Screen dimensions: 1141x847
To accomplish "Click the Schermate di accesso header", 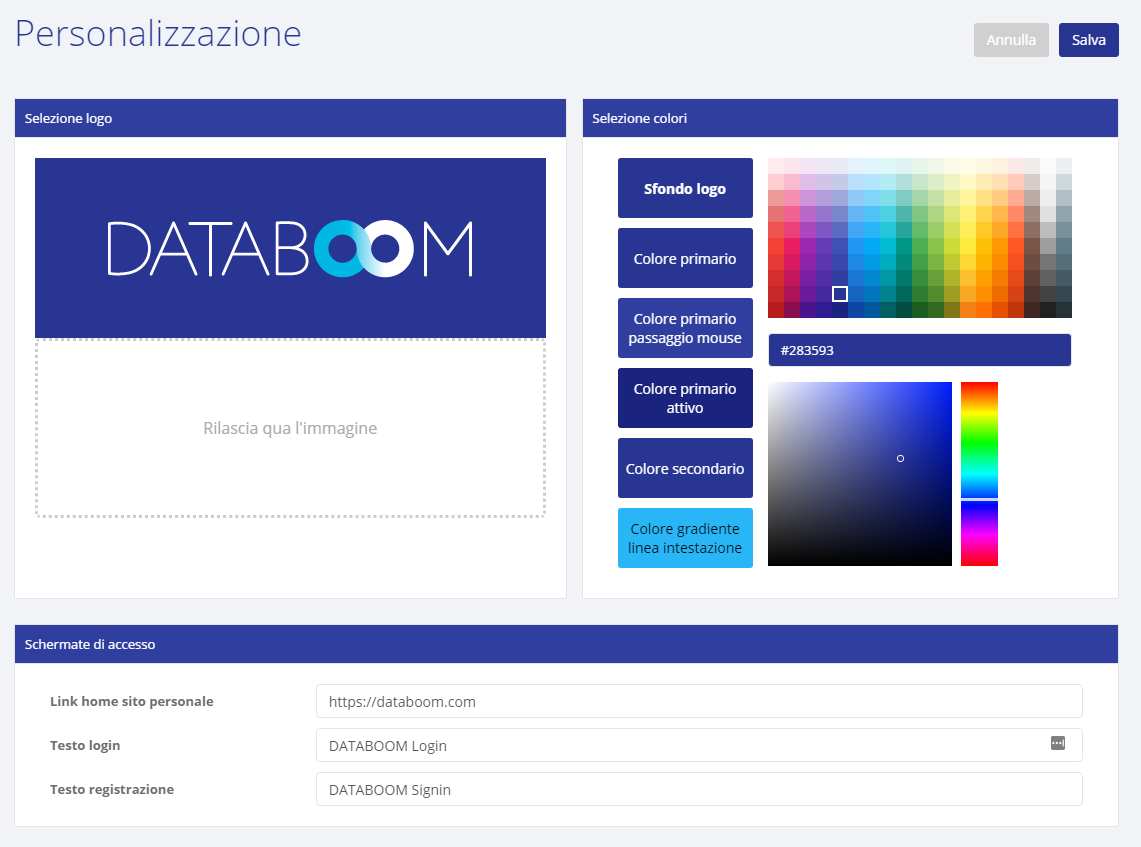I will (x=566, y=644).
